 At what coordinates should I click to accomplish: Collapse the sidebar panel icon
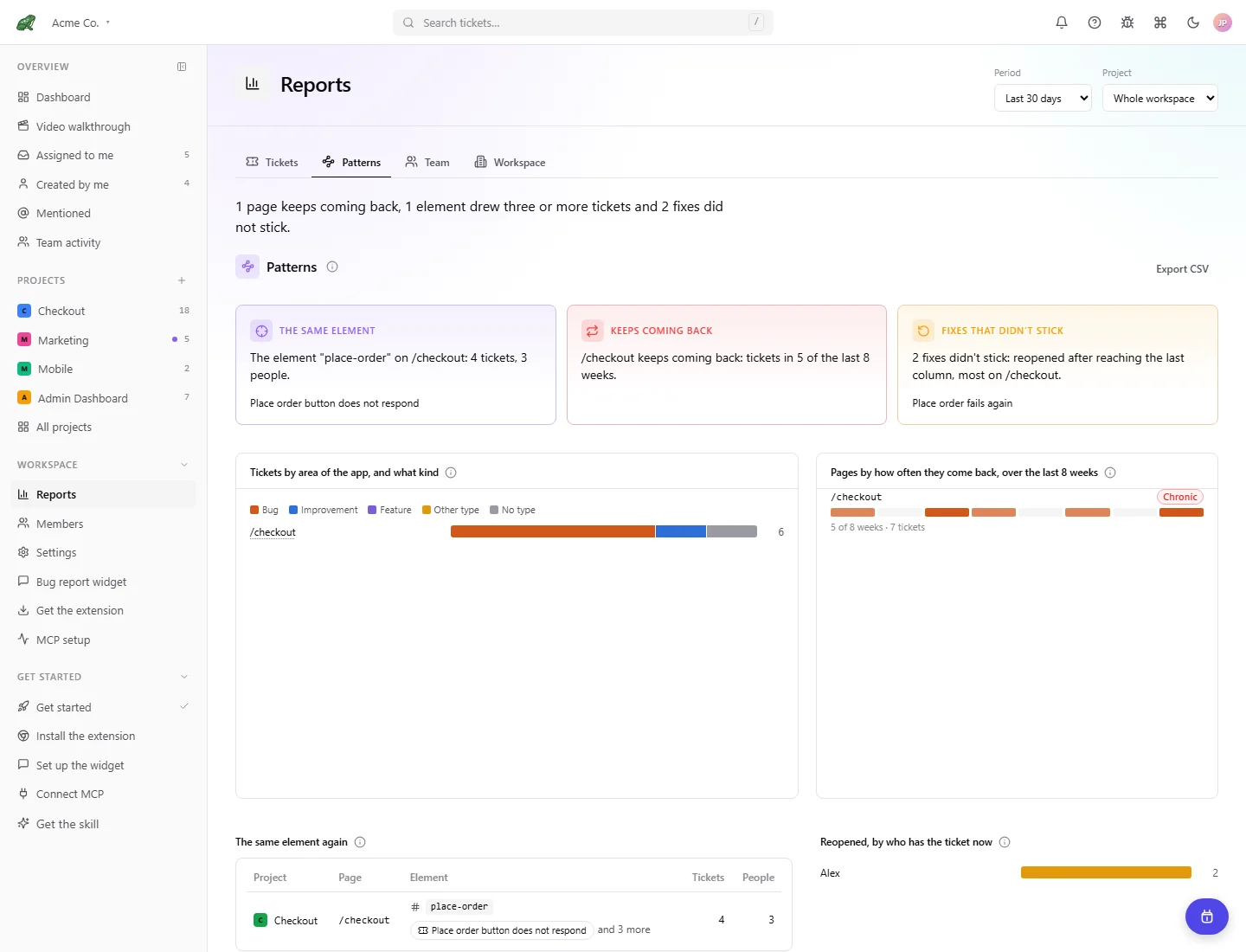(182, 67)
